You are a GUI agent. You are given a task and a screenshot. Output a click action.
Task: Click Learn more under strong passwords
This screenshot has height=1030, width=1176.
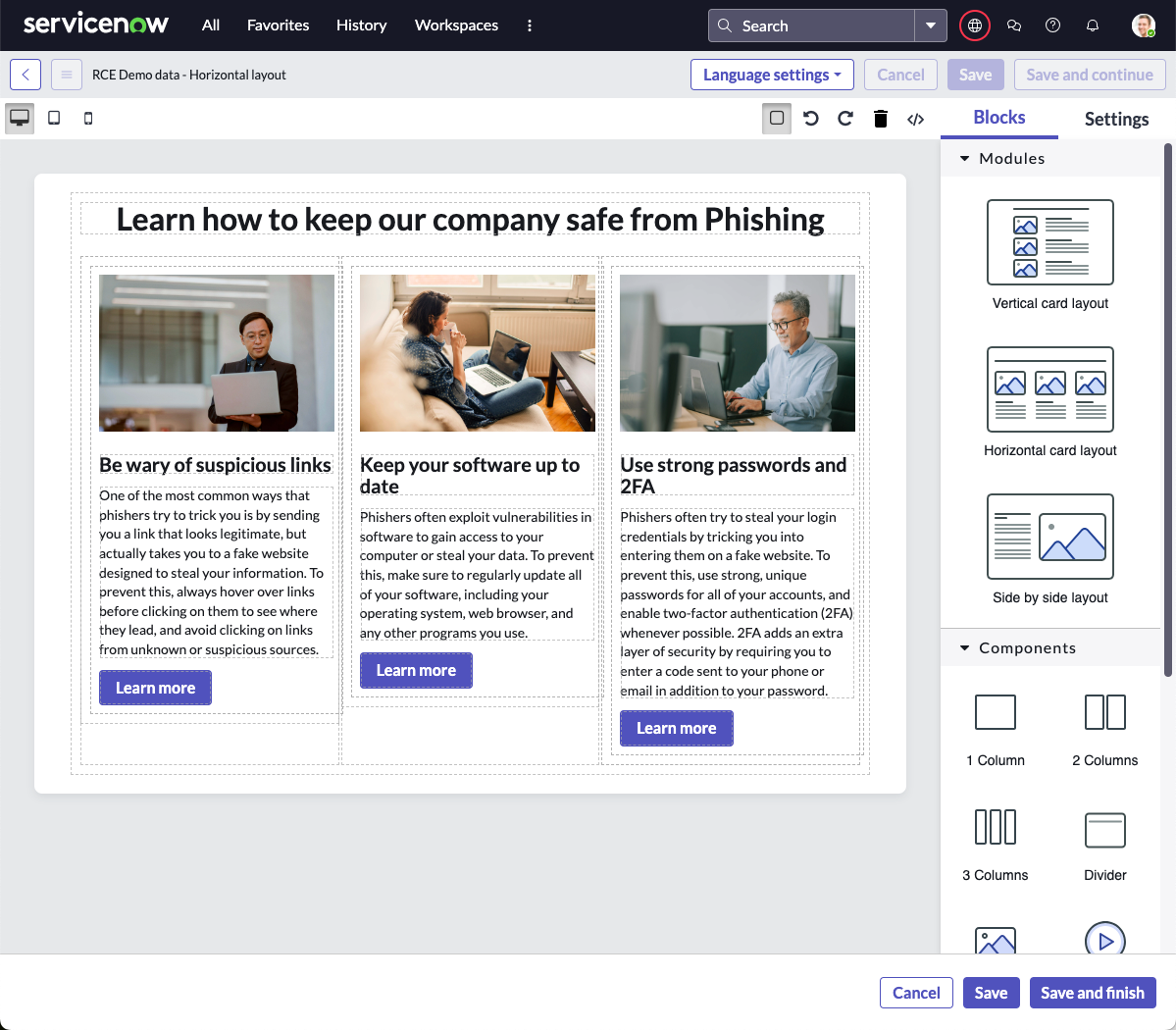[x=676, y=729]
